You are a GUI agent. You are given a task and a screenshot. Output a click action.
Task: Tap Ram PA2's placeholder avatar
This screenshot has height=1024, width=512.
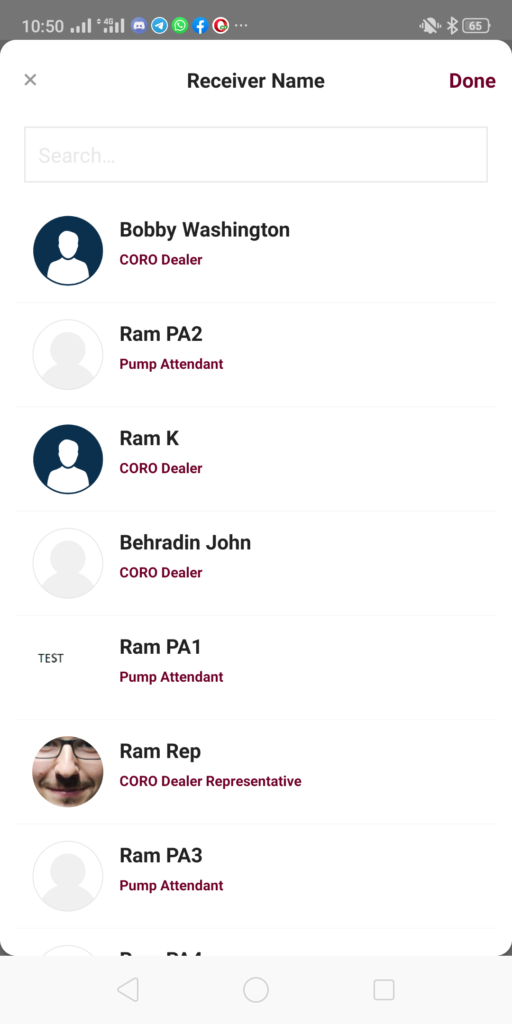[68, 355]
